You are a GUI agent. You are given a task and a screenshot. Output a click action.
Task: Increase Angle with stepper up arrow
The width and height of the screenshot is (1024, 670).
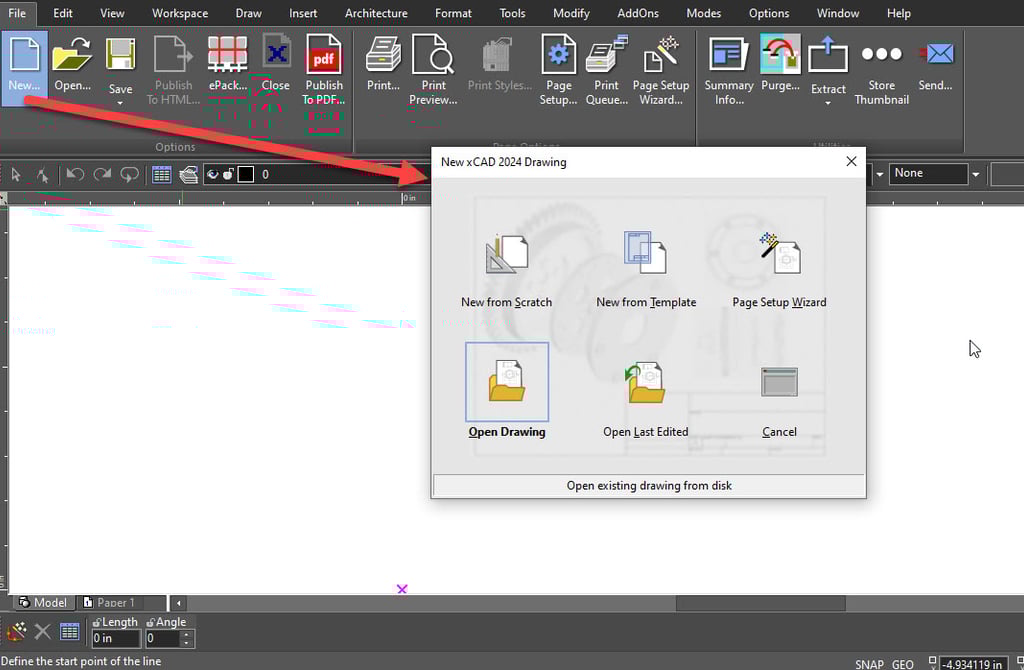(187, 634)
